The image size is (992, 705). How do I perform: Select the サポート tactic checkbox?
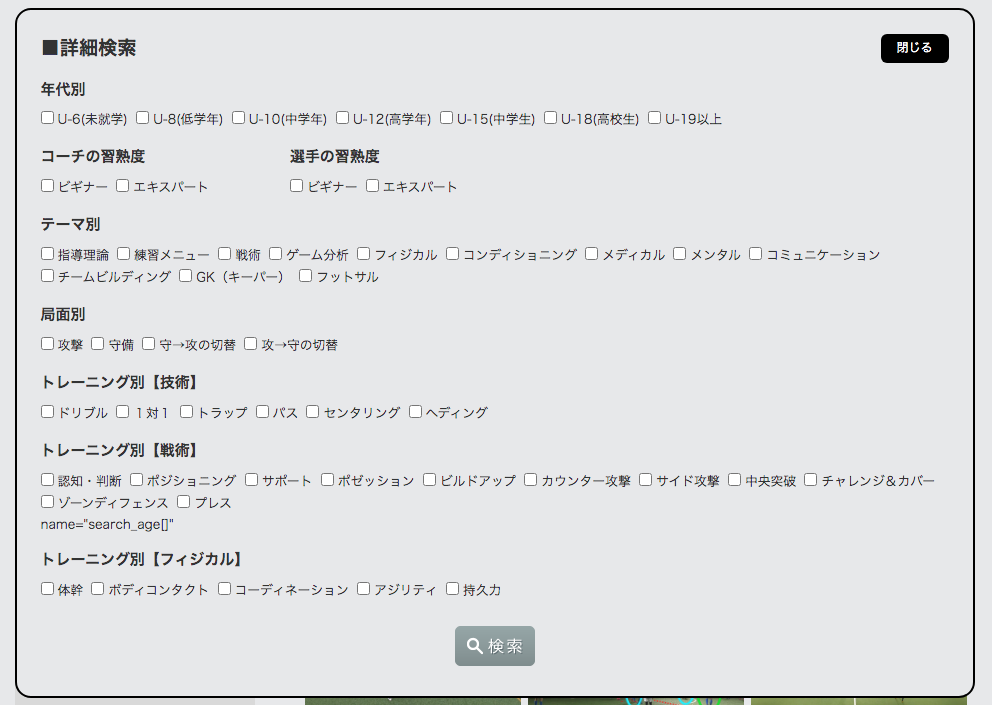(x=252, y=480)
